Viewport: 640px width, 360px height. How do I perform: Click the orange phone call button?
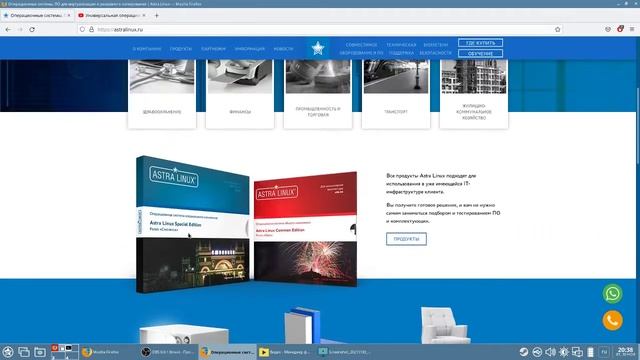coord(613,320)
